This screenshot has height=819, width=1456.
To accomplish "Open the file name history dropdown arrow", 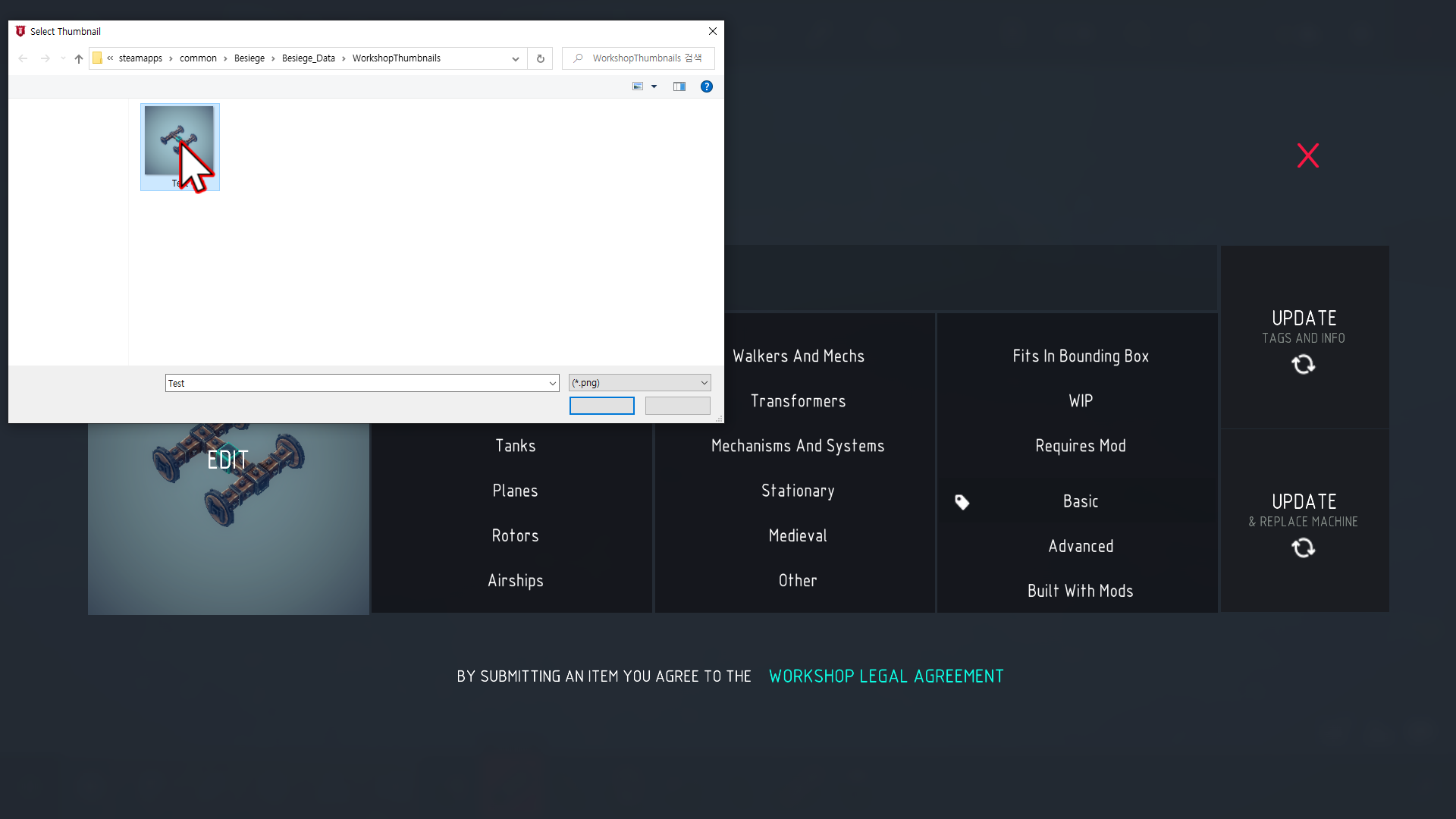I will pos(552,383).
